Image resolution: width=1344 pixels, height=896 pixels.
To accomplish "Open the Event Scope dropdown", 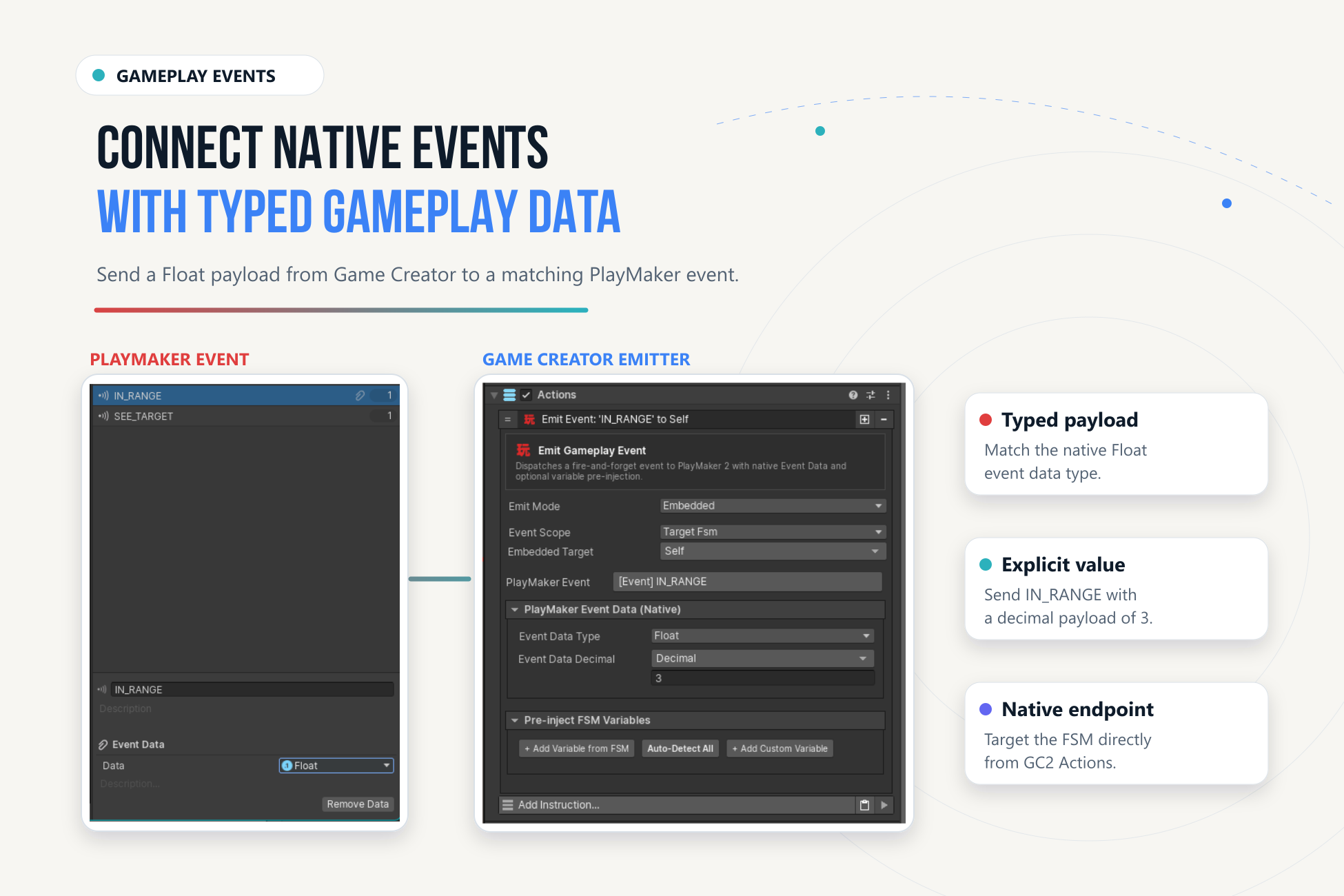I will coord(772,532).
